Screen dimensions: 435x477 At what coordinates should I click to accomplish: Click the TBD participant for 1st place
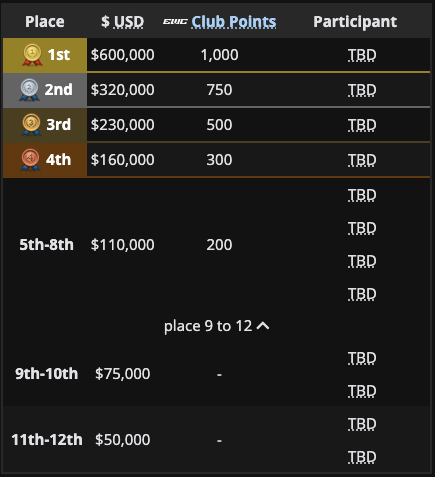(362, 55)
